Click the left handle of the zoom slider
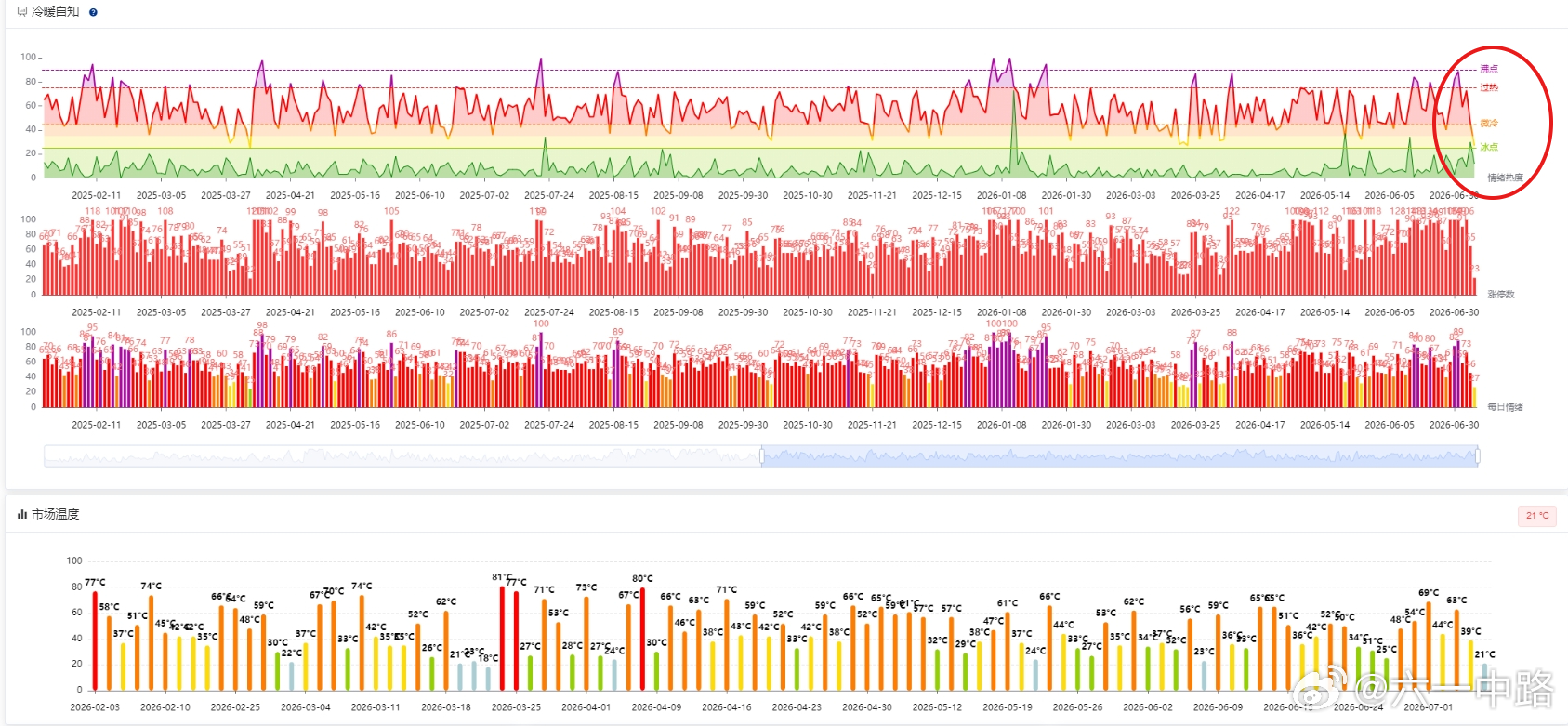The image size is (1568, 726). (x=762, y=455)
